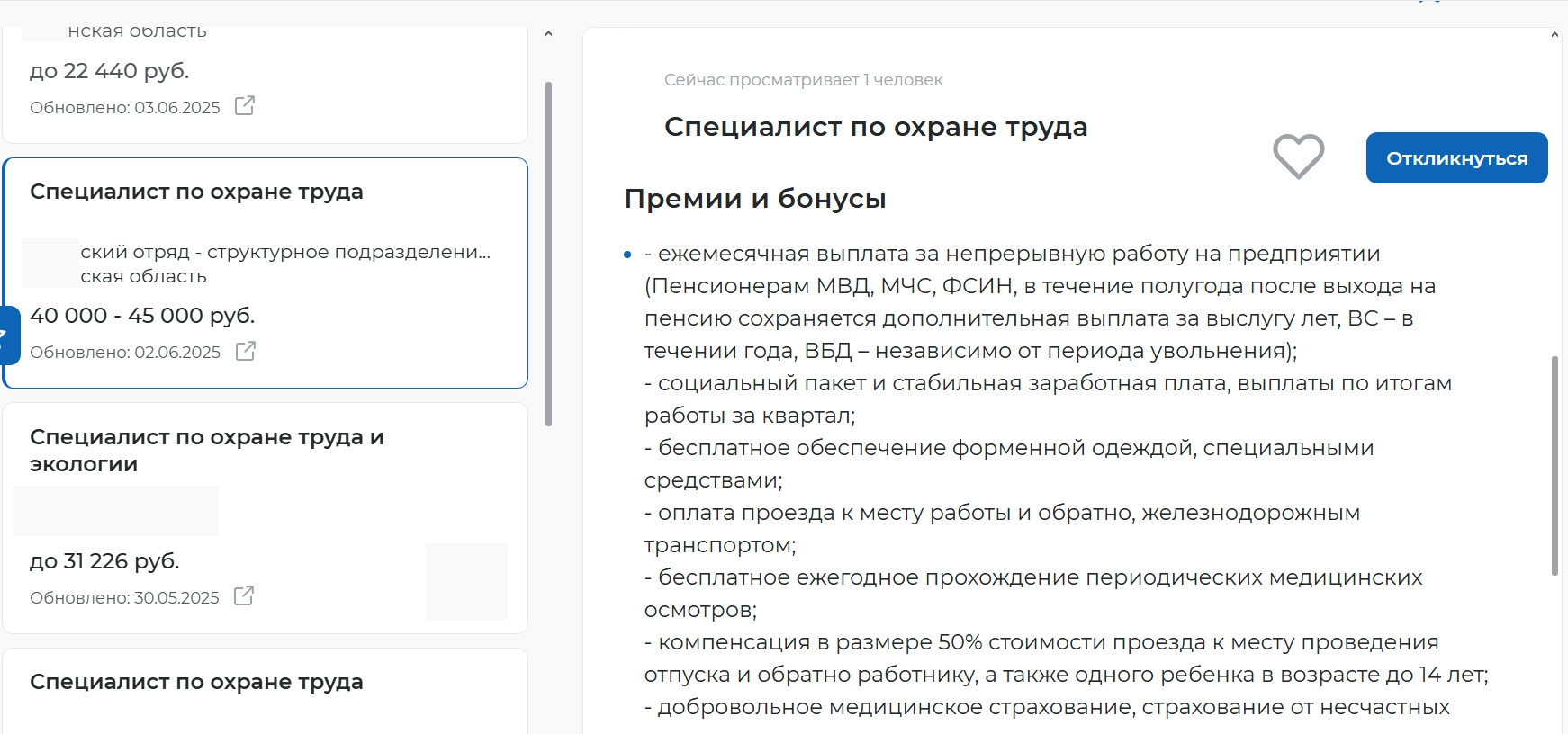
Task: Click the vacancy list scrollbar thumb
Action: (548, 252)
